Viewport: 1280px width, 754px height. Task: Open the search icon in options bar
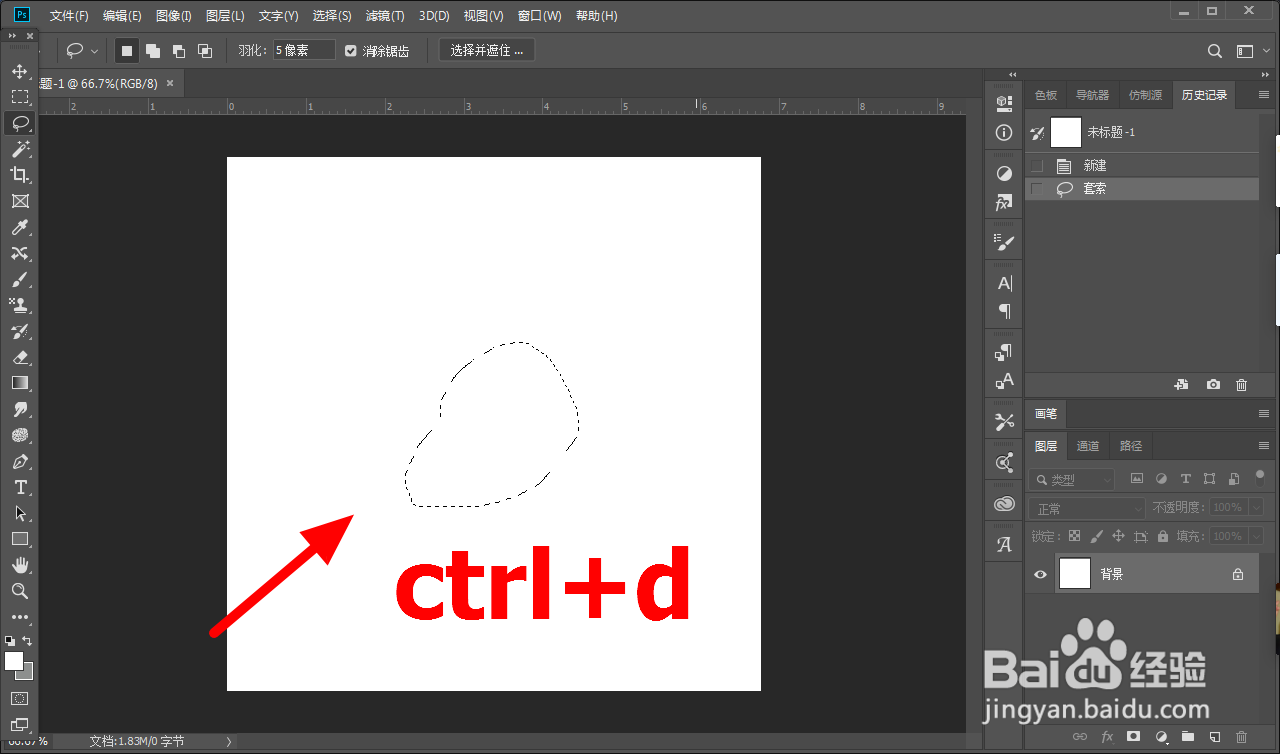click(1215, 51)
